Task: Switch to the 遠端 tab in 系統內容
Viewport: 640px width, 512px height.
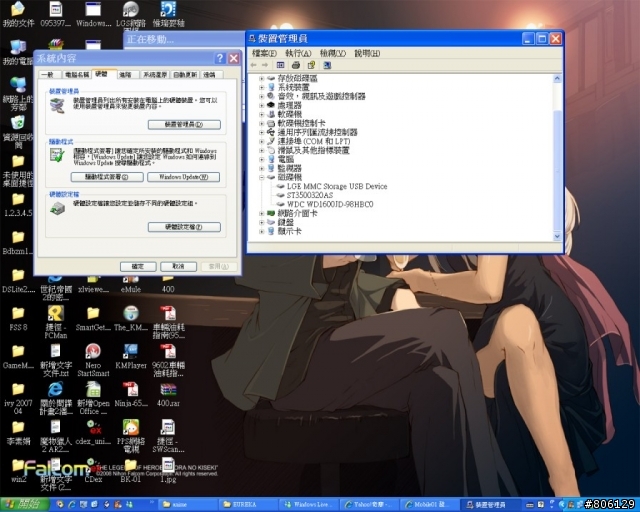Action: pyautogui.click(x=209, y=75)
